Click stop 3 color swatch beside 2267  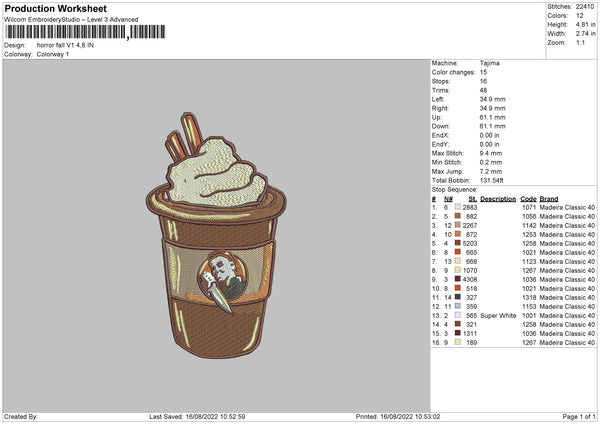(x=458, y=225)
